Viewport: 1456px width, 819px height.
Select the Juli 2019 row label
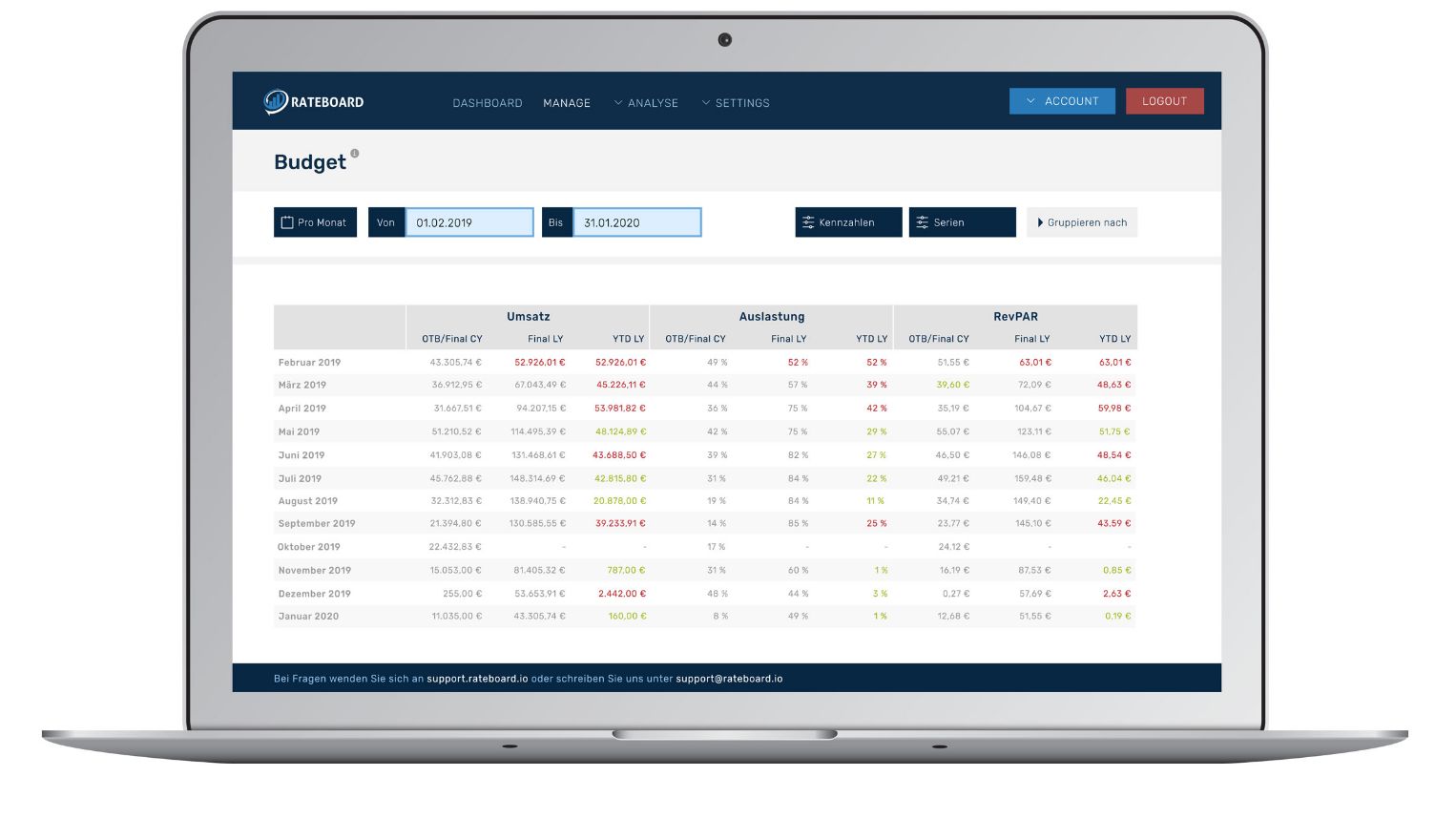(300, 478)
